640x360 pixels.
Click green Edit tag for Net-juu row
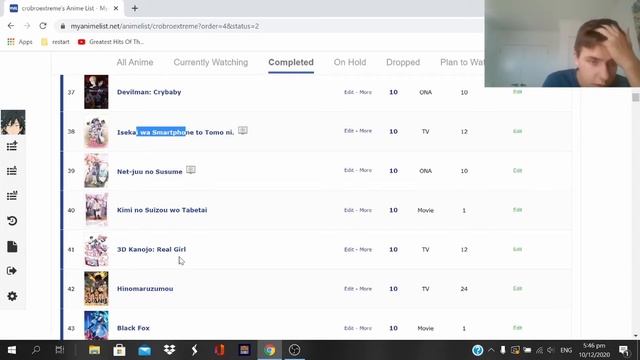coord(518,171)
